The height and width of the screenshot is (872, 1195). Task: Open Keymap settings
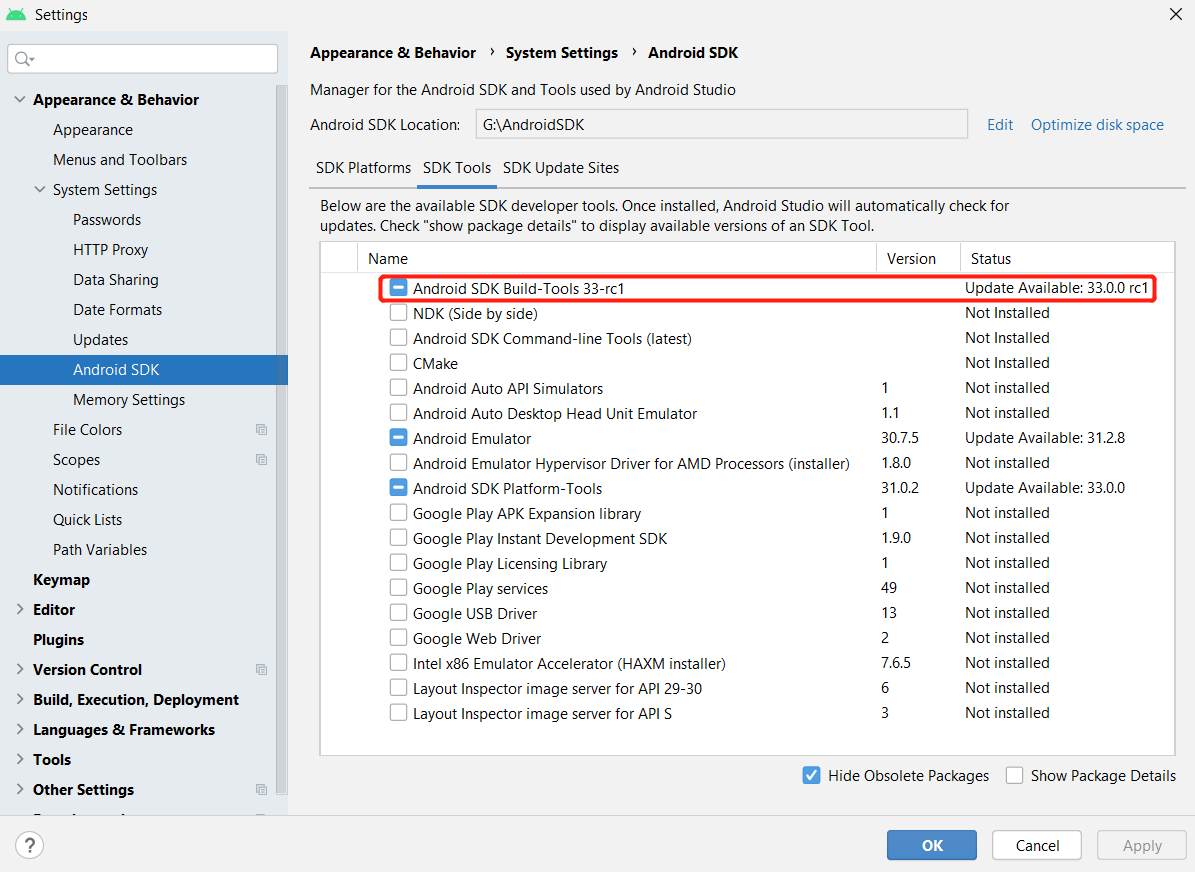[x=62, y=580]
